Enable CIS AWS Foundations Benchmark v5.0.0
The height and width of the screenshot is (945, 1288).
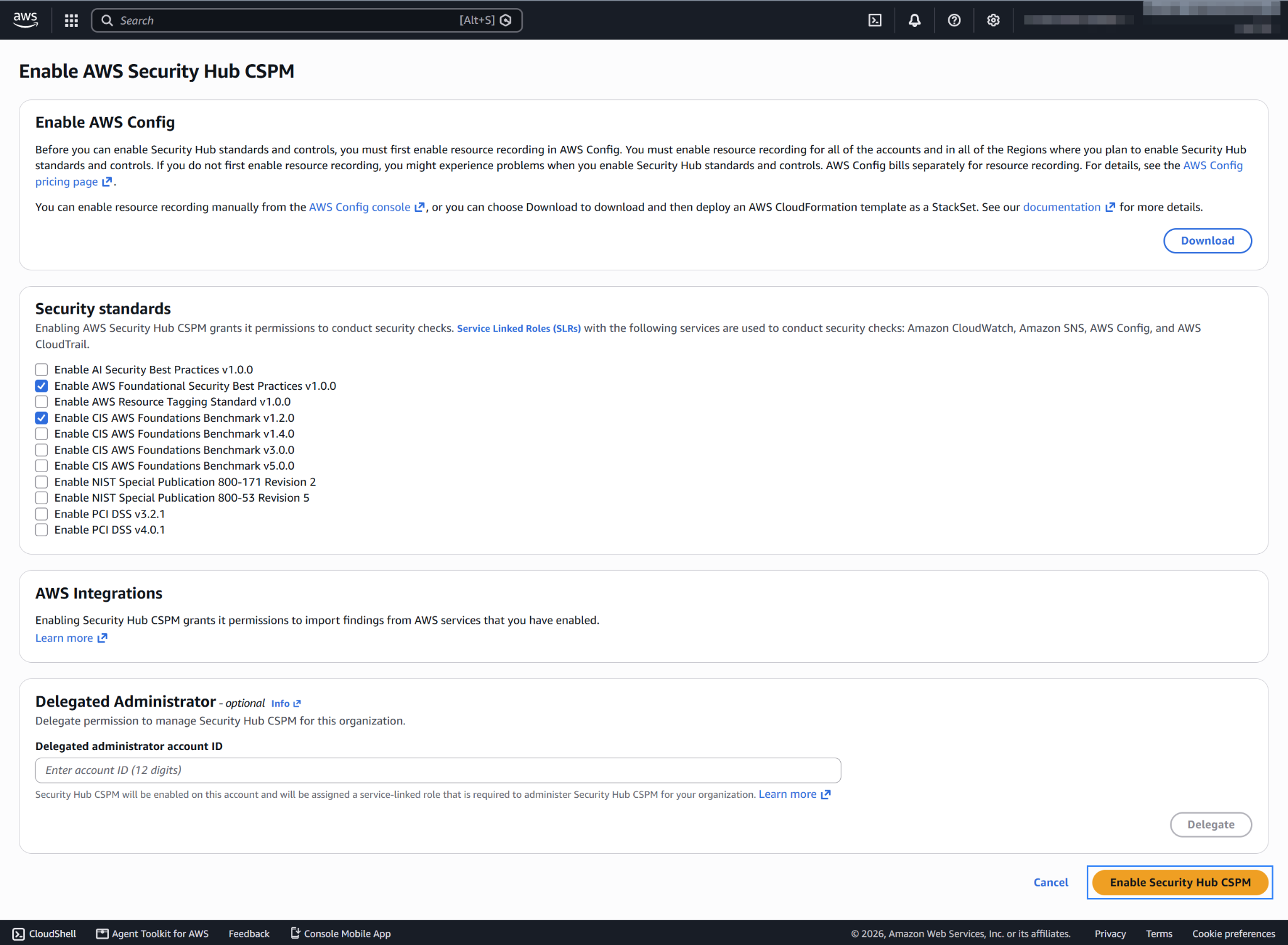click(42, 466)
